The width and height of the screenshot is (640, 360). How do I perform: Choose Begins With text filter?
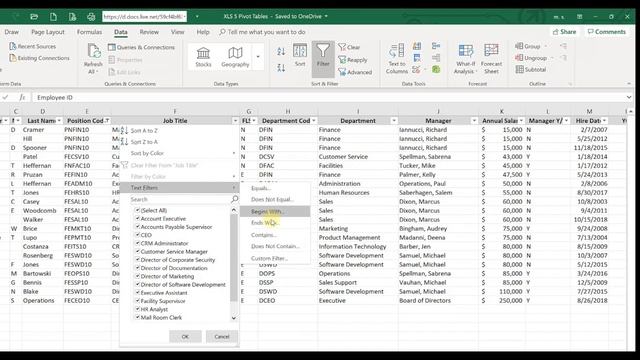pos(275,211)
